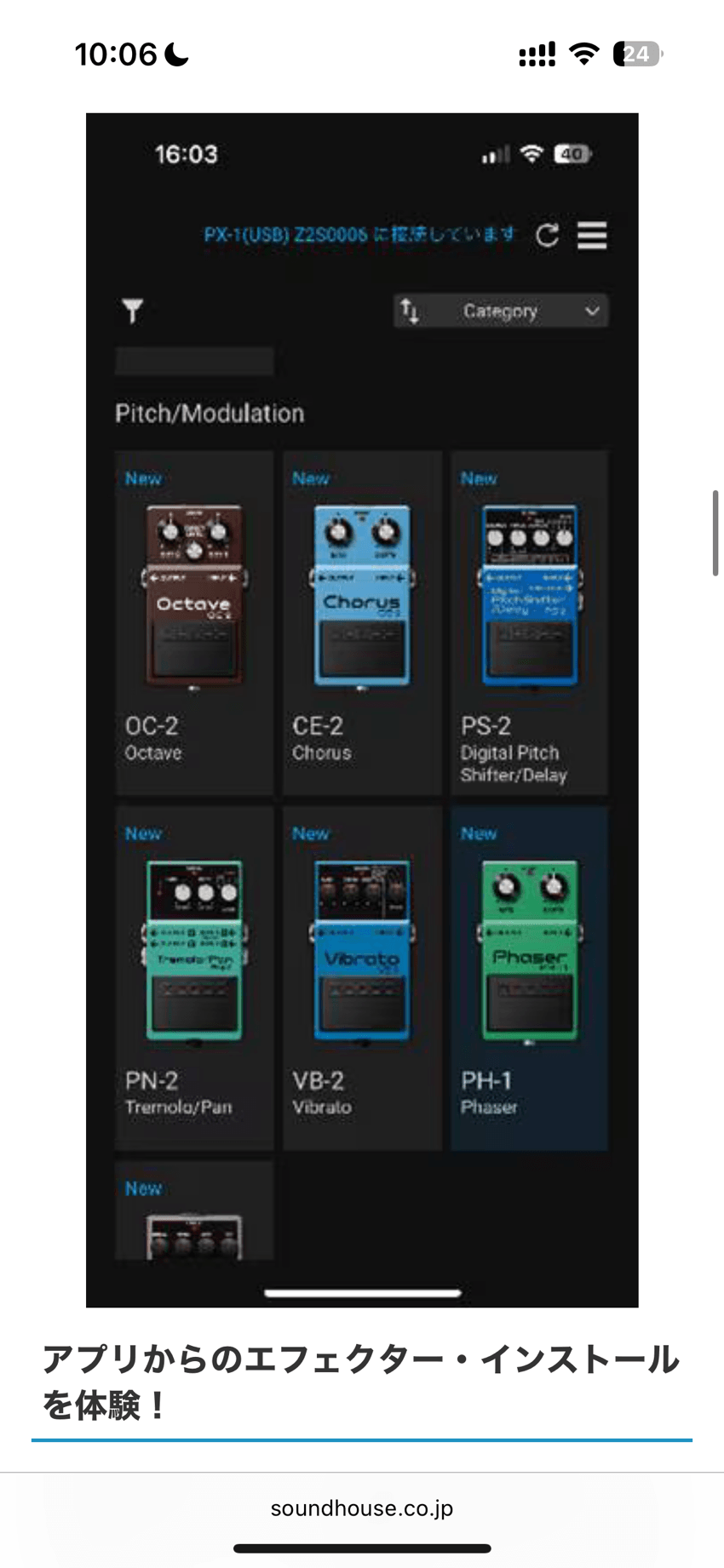Open the Category sort dropdown
Screen dimensions: 724x1568
(x=501, y=311)
